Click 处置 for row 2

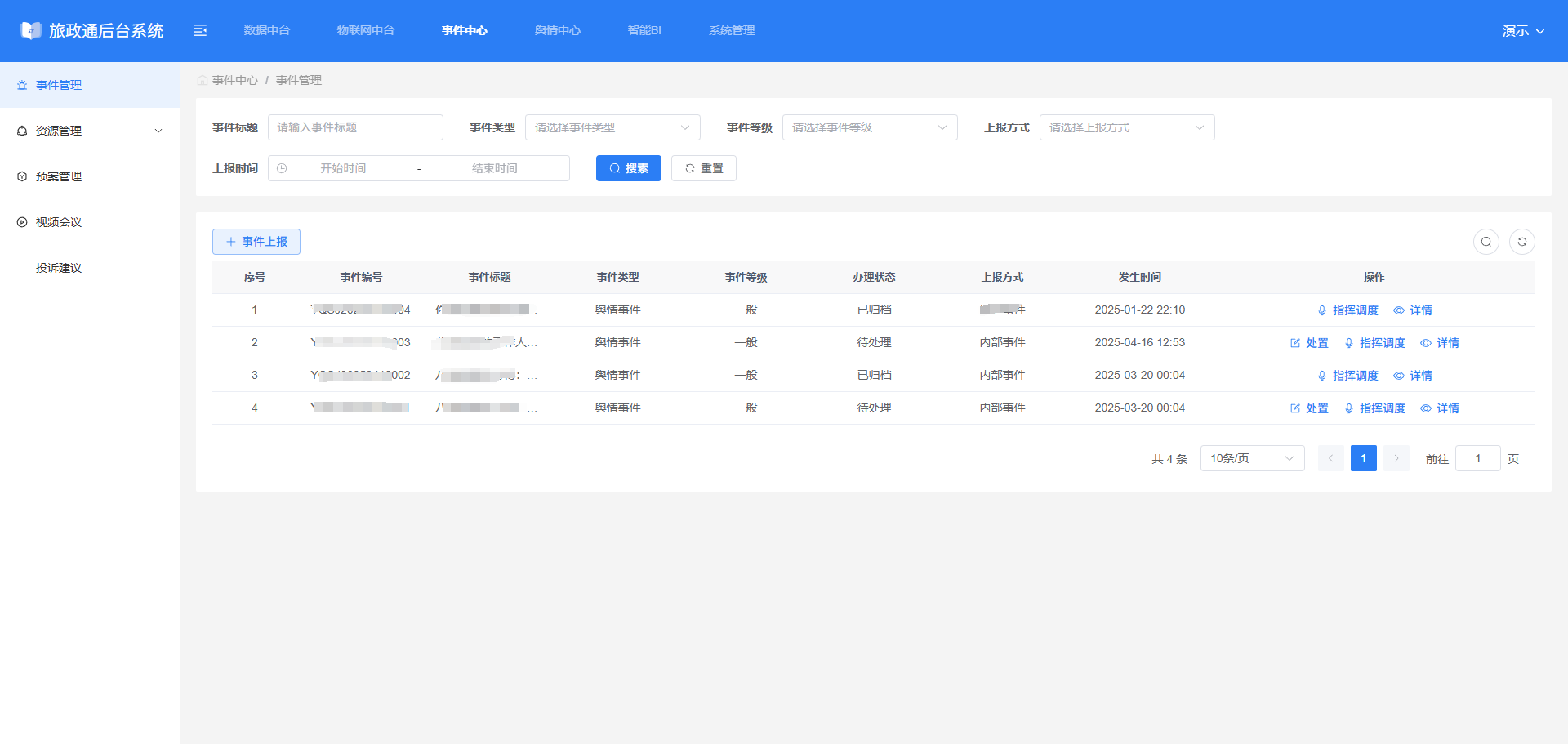pyautogui.click(x=1309, y=343)
